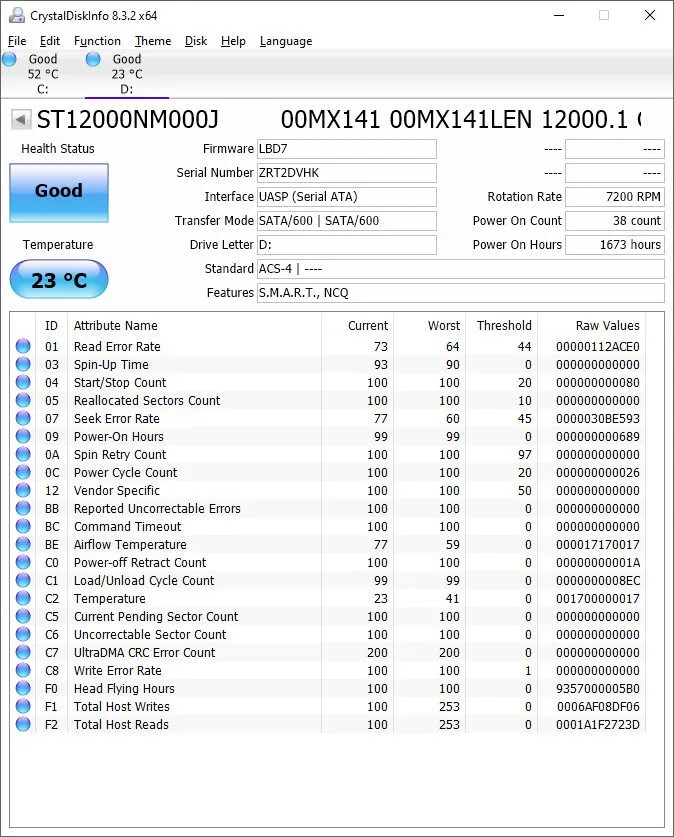Click the ST12000NM000J disk model title
This screenshot has width=674, height=837.
(128, 120)
